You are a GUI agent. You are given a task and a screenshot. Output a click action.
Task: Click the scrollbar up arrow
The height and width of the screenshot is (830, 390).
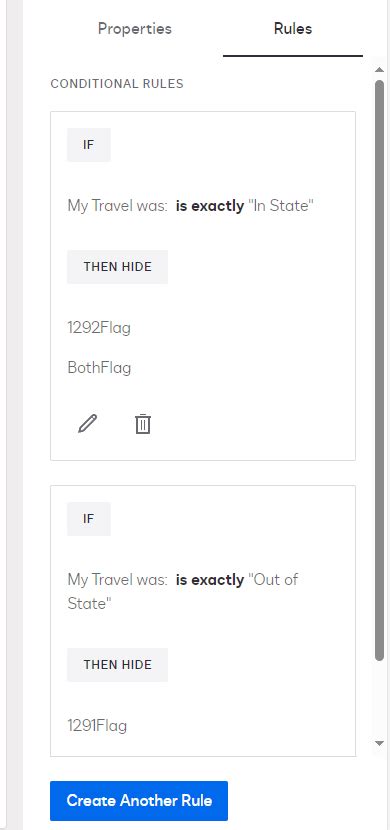[x=379, y=69]
